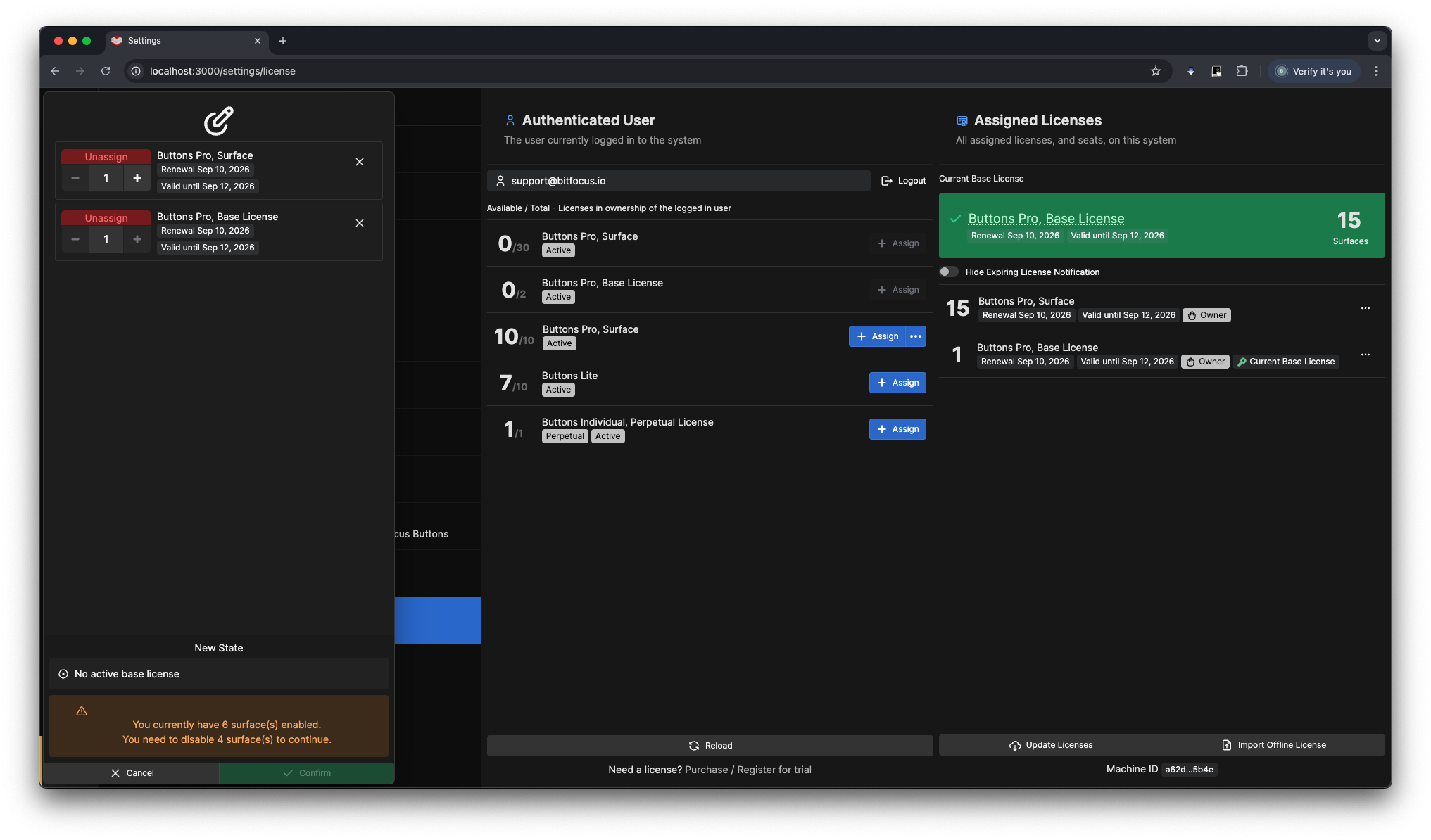Click the Current Base License key badge

[1285, 362]
